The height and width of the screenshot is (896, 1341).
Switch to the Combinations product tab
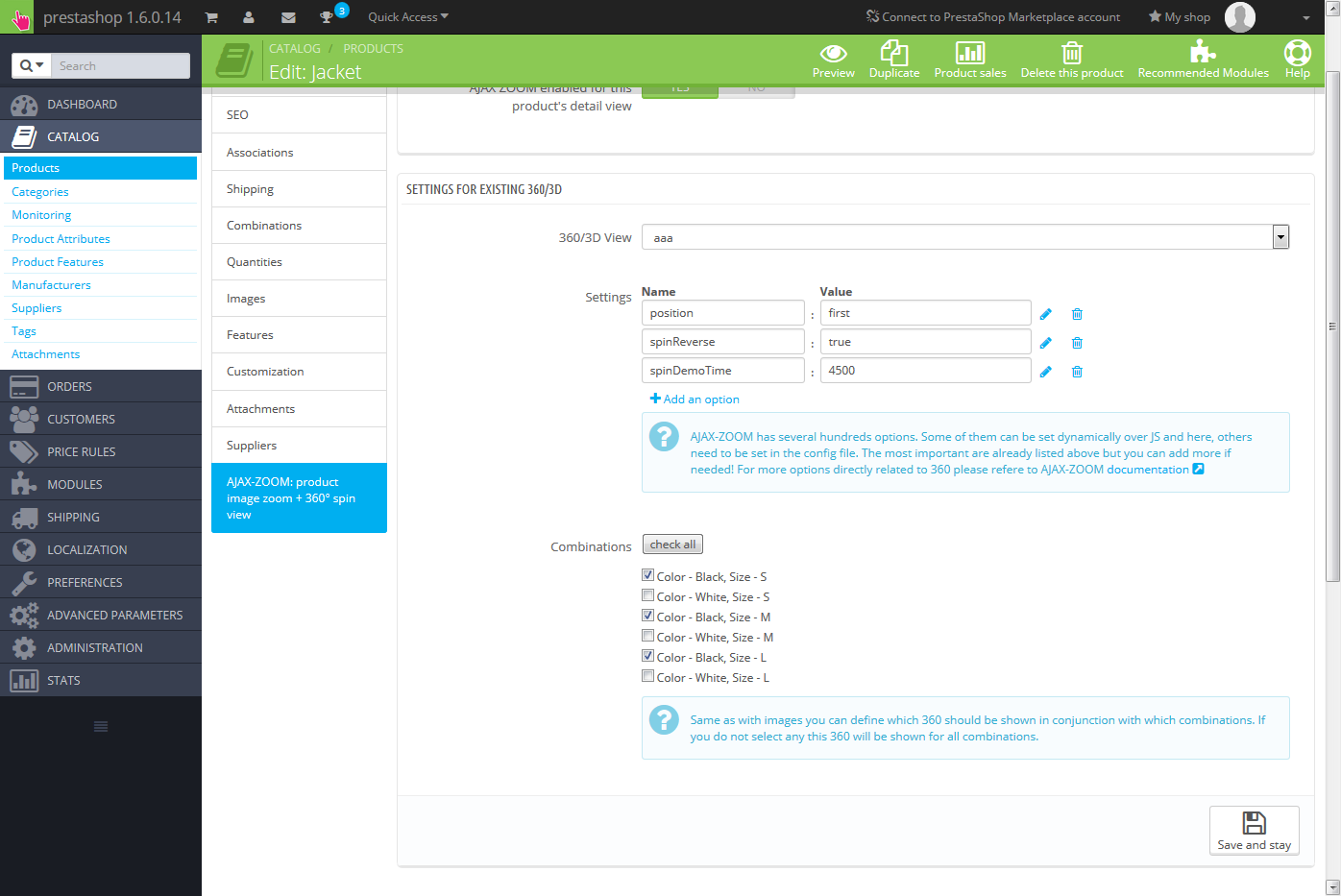[264, 226]
